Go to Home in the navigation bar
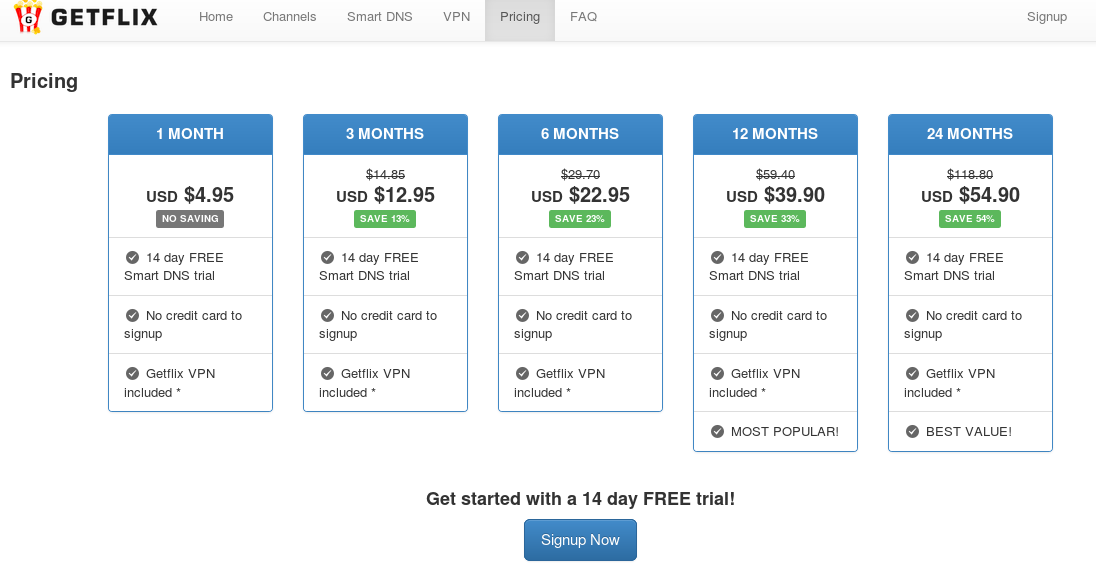 pyautogui.click(x=216, y=17)
